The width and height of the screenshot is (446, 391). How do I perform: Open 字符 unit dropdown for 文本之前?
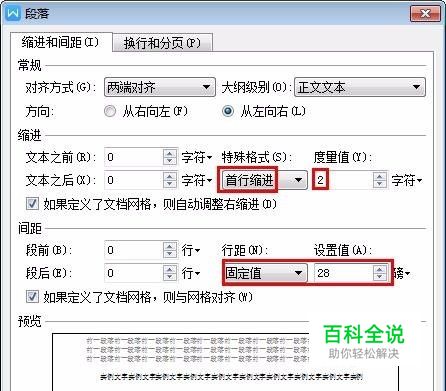196,157
